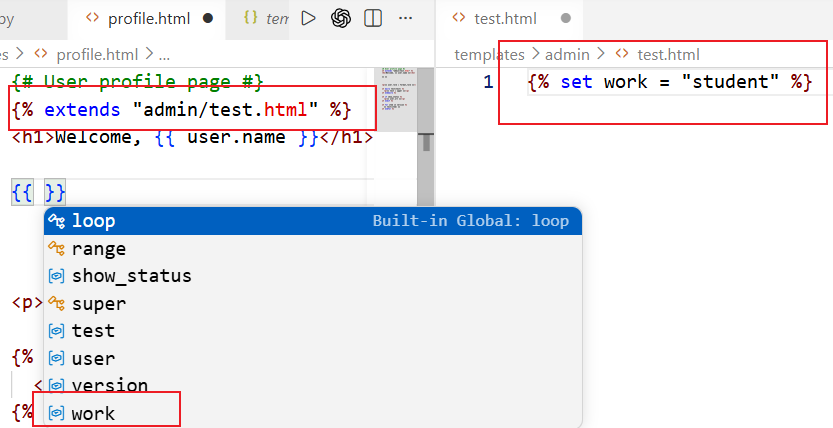Click the Built-in Global: loop detail text
The image size is (833, 428).
[471, 221]
